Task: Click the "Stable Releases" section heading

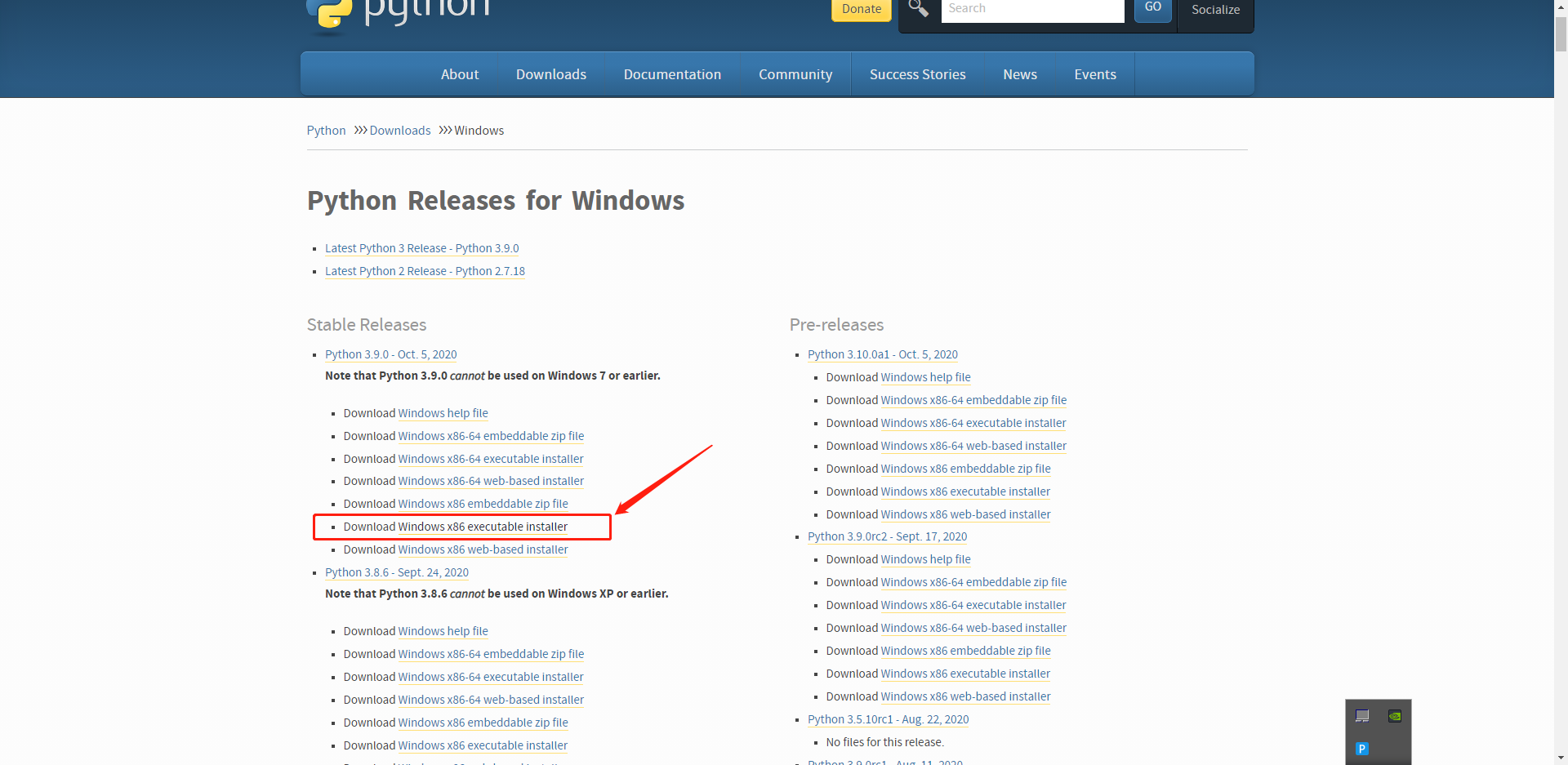Action: tap(367, 325)
